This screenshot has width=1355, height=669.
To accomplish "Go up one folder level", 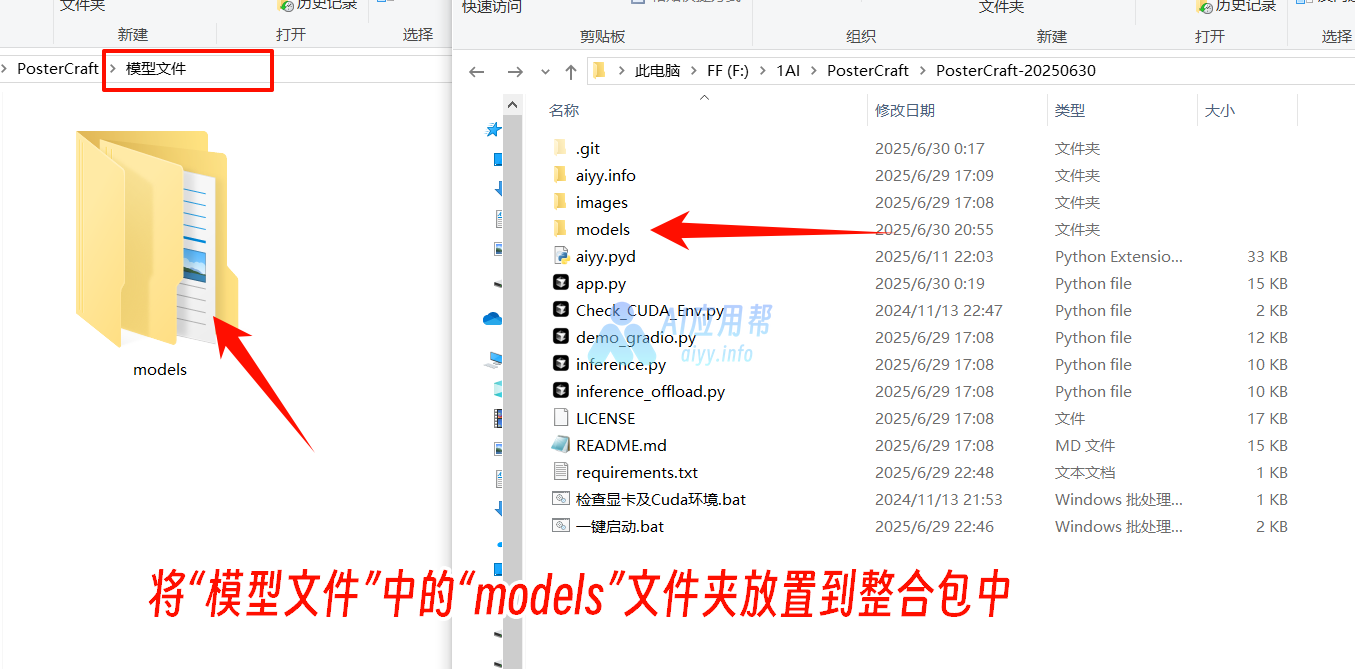I will click(x=571, y=71).
